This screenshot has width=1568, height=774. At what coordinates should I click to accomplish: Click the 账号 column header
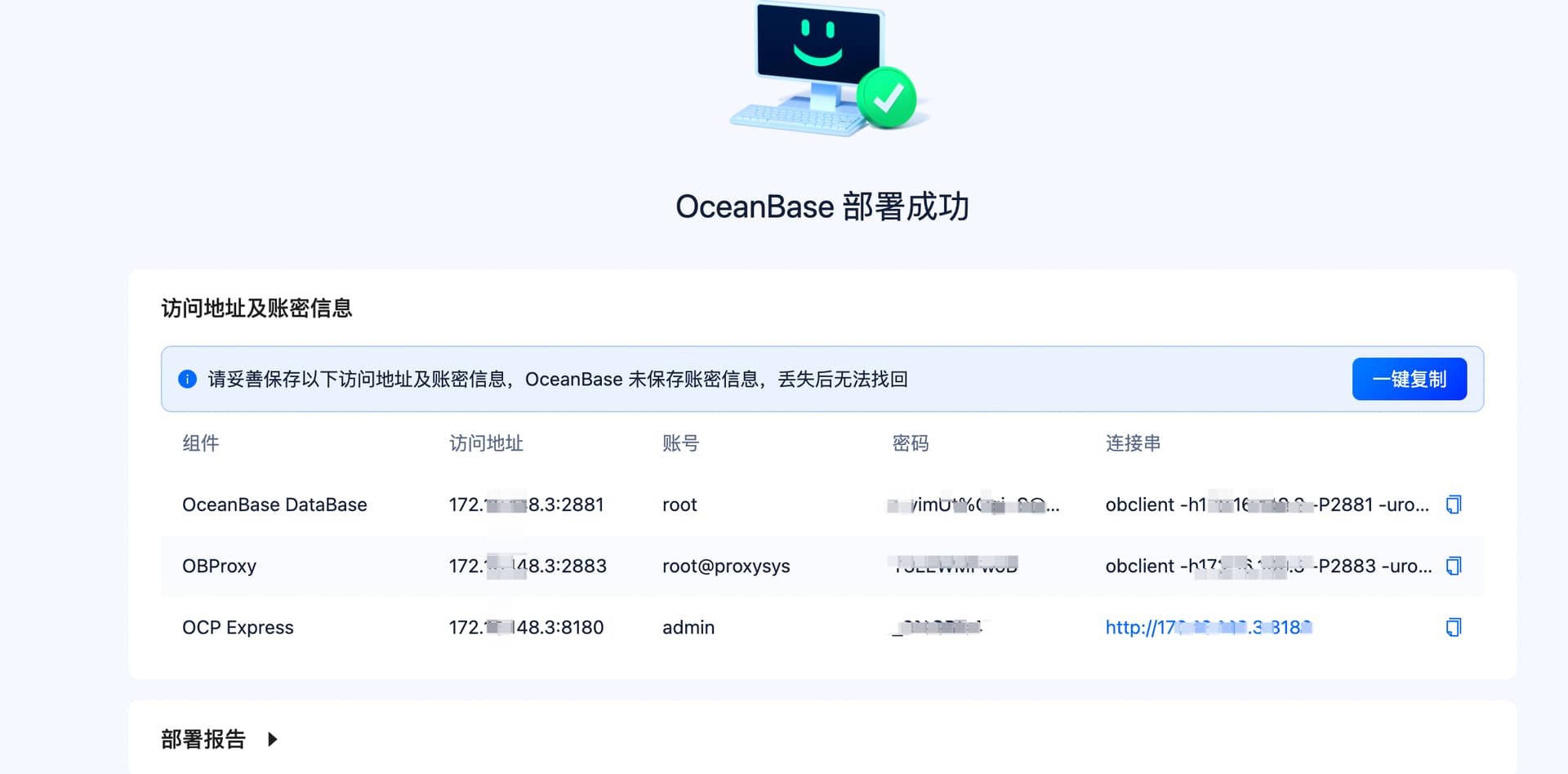click(681, 443)
